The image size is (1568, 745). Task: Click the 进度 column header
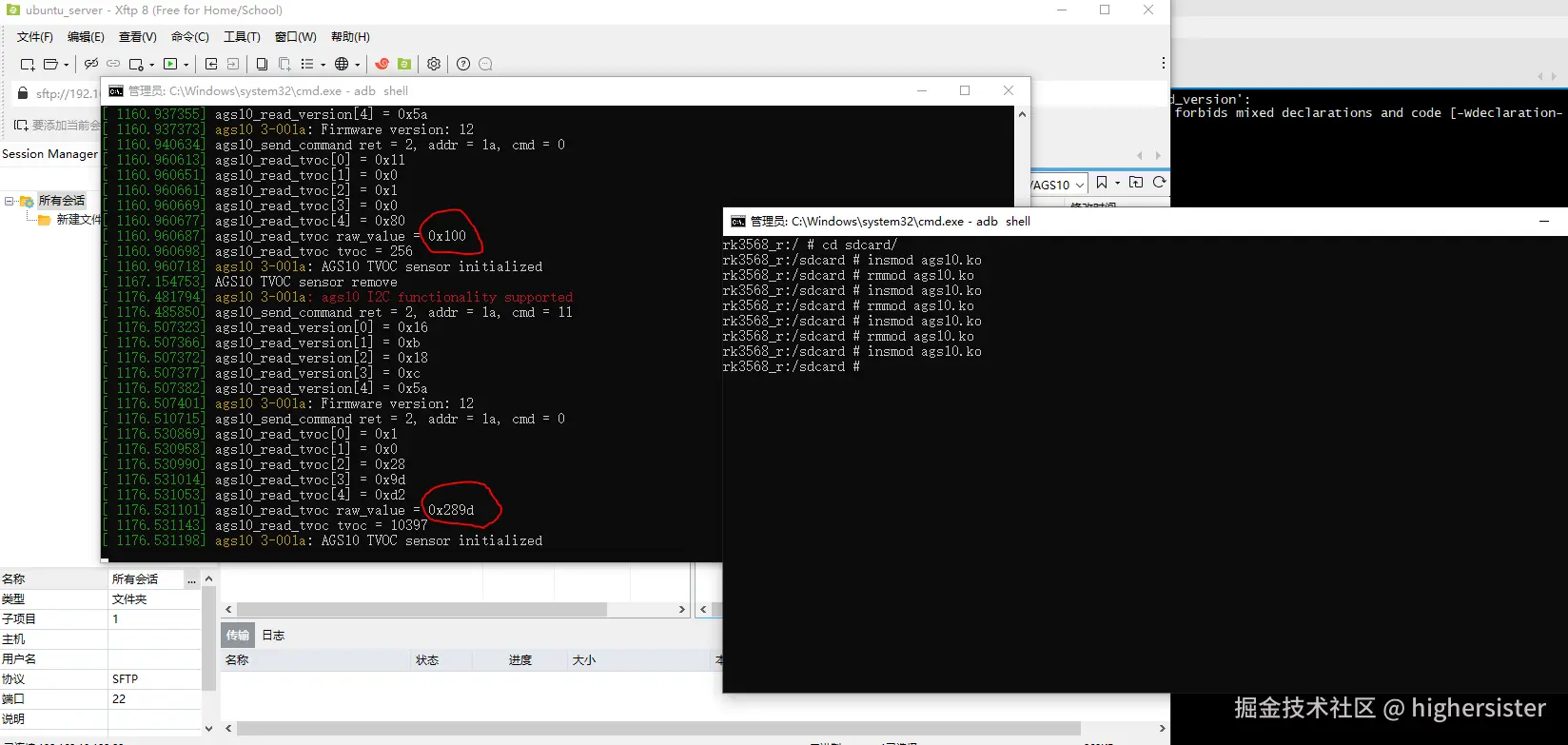click(x=520, y=659)
